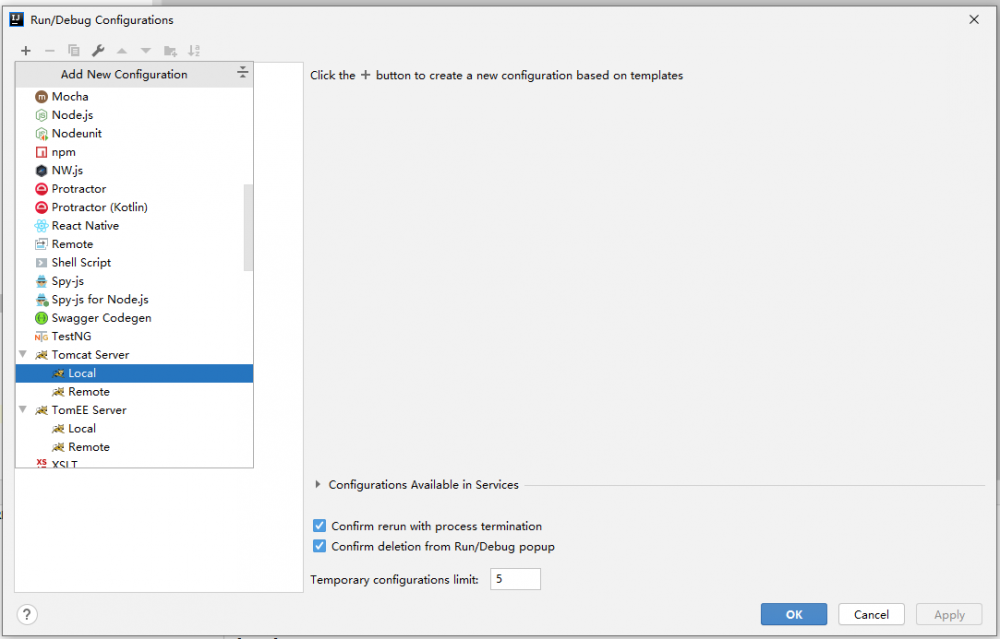Click the TomEE Server icon
Screen dimensions: 1000x639
[41, 411]
